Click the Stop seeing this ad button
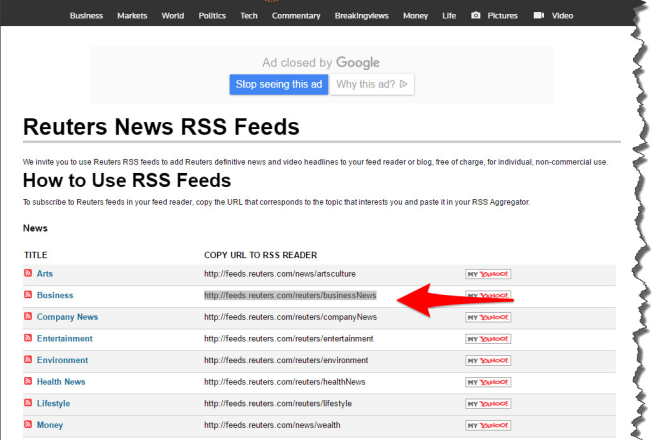This screenshot has width=660, height=440. [279, 84]
